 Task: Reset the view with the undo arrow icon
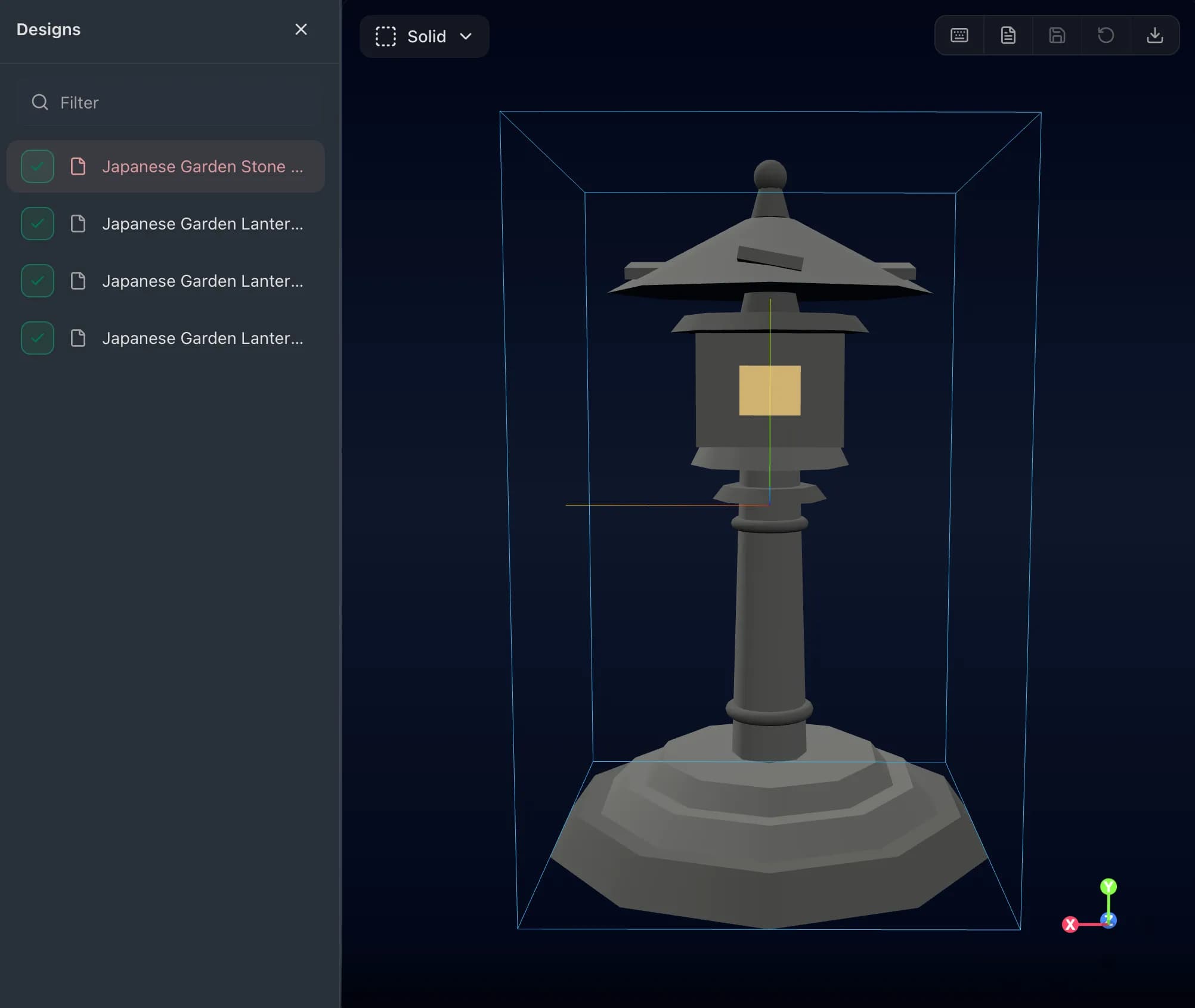1106,35
